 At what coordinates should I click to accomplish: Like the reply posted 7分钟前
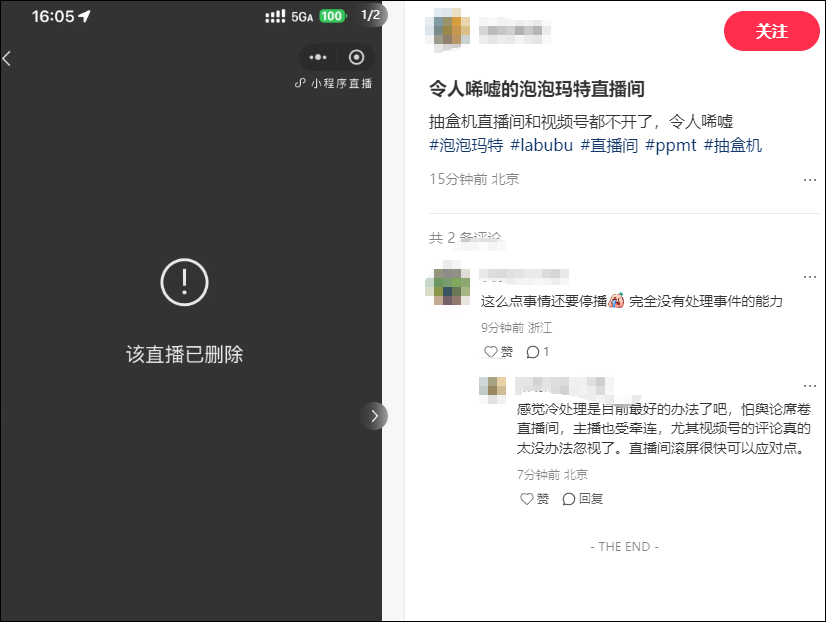coord(534,499)
